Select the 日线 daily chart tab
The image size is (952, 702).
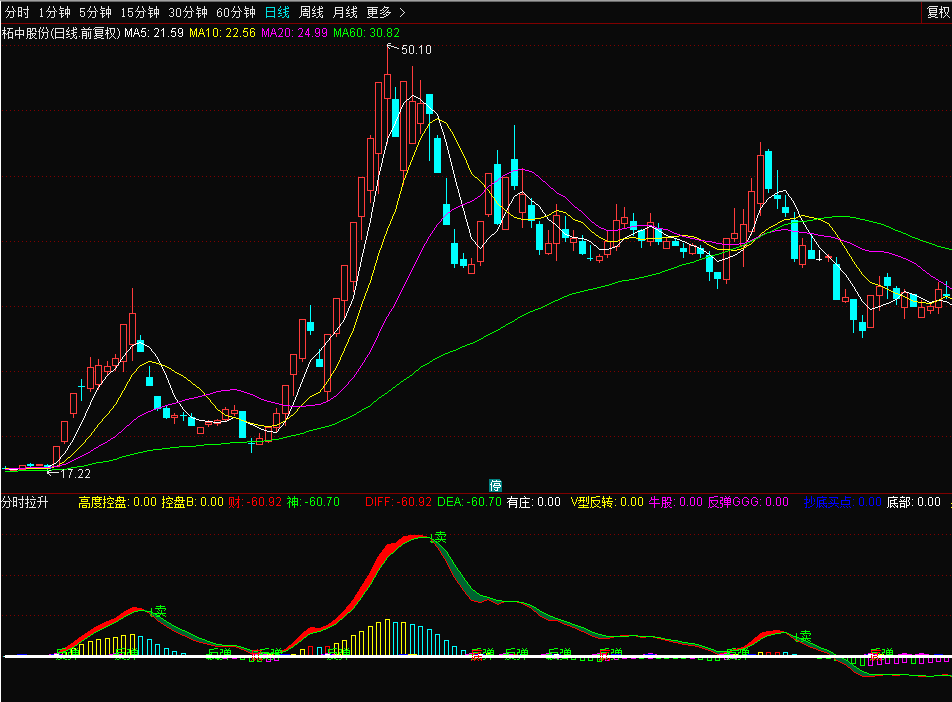coord(277,12)
